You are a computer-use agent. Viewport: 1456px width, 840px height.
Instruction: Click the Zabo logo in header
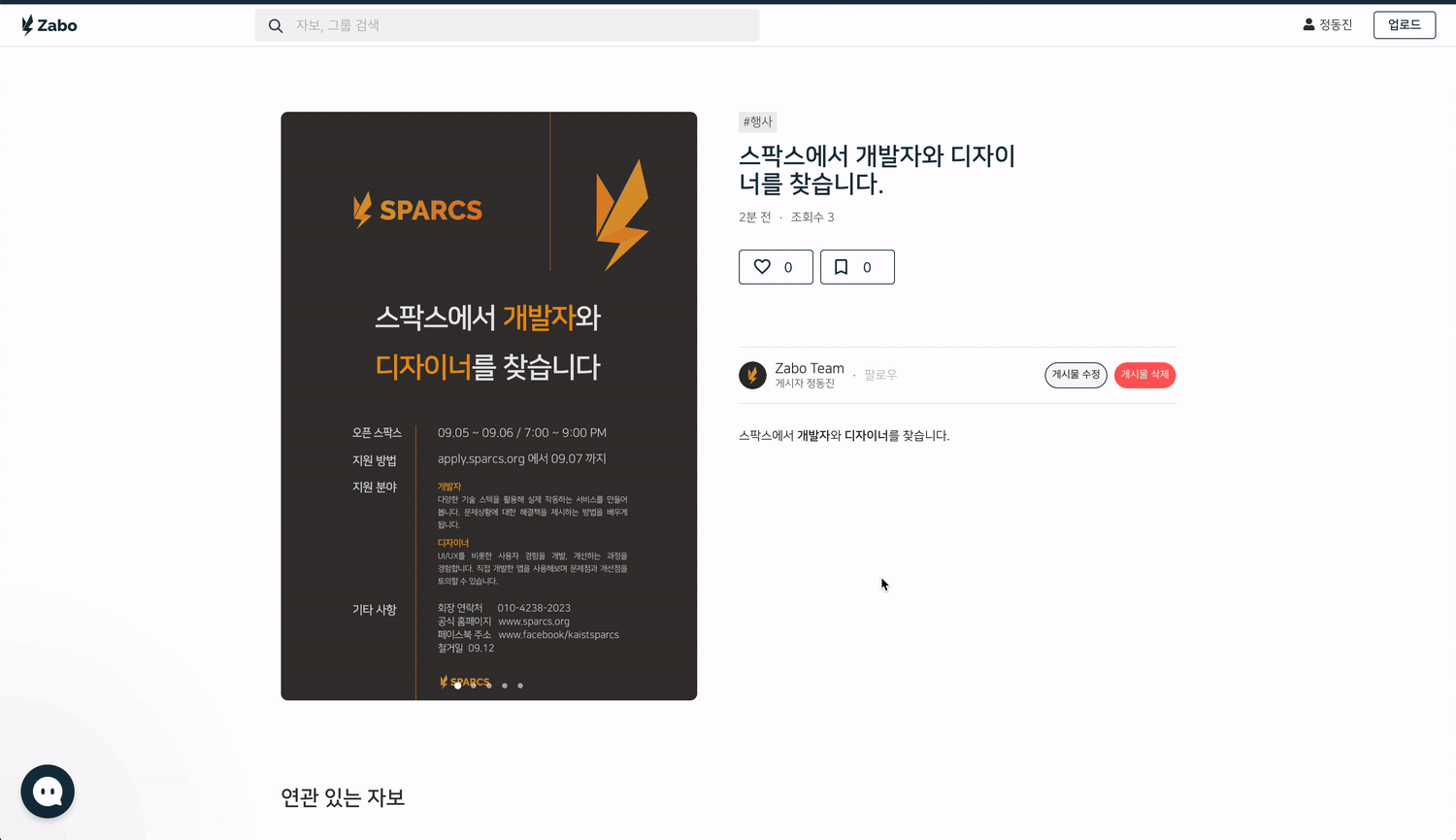tap(49, 25)
